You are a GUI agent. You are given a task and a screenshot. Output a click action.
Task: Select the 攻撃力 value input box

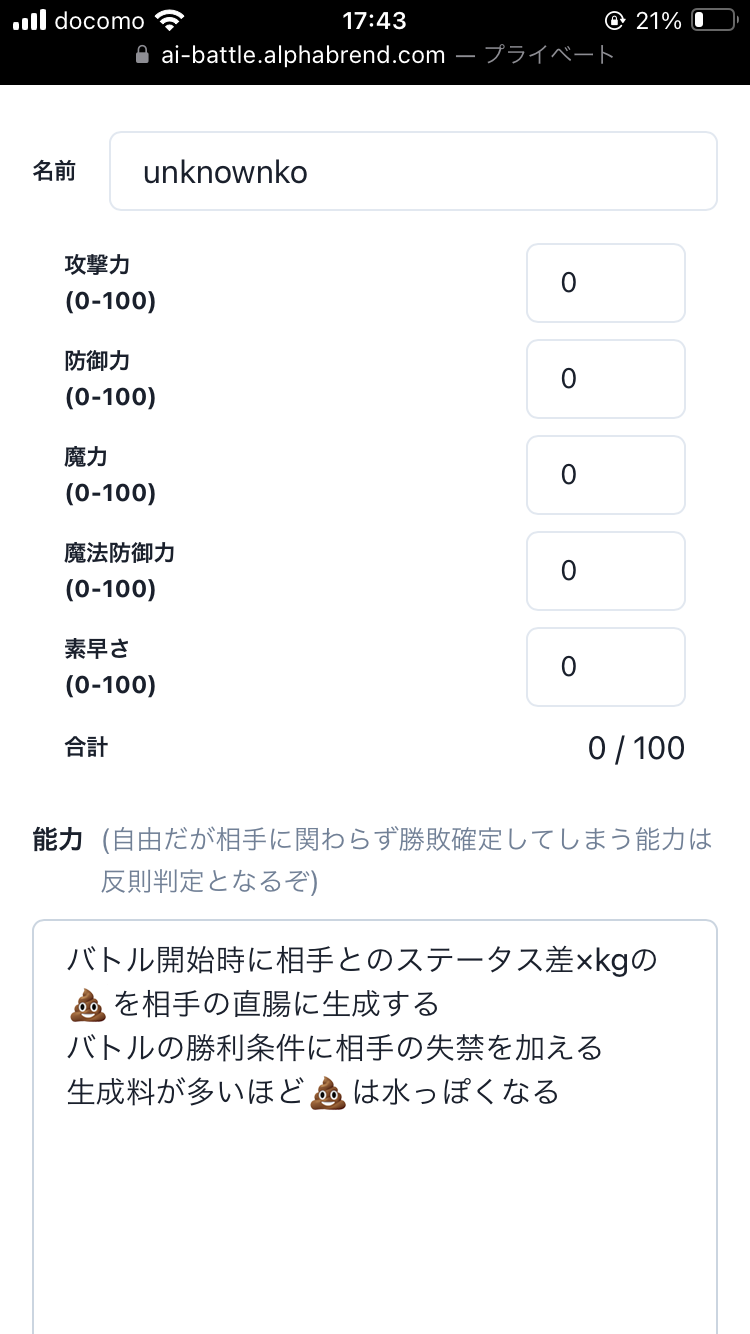[x=605, y=283]
